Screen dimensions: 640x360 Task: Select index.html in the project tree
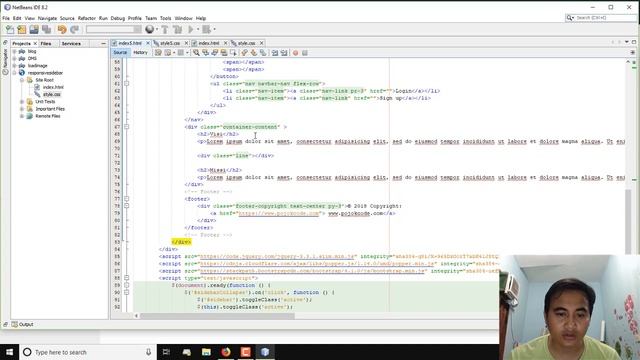pos(53,87)
